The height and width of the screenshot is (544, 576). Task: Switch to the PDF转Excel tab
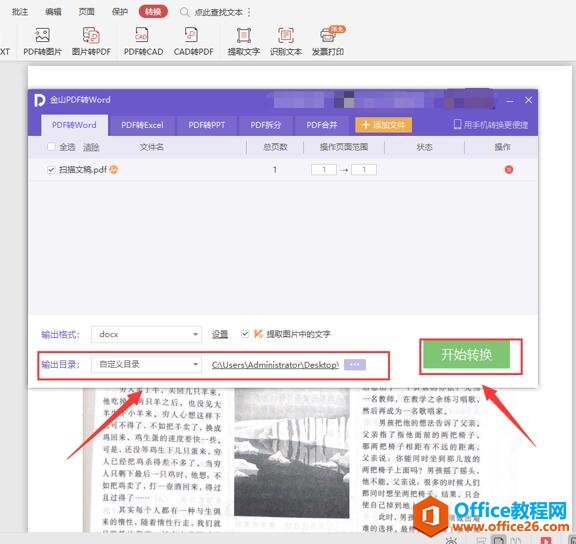point(142,125)
